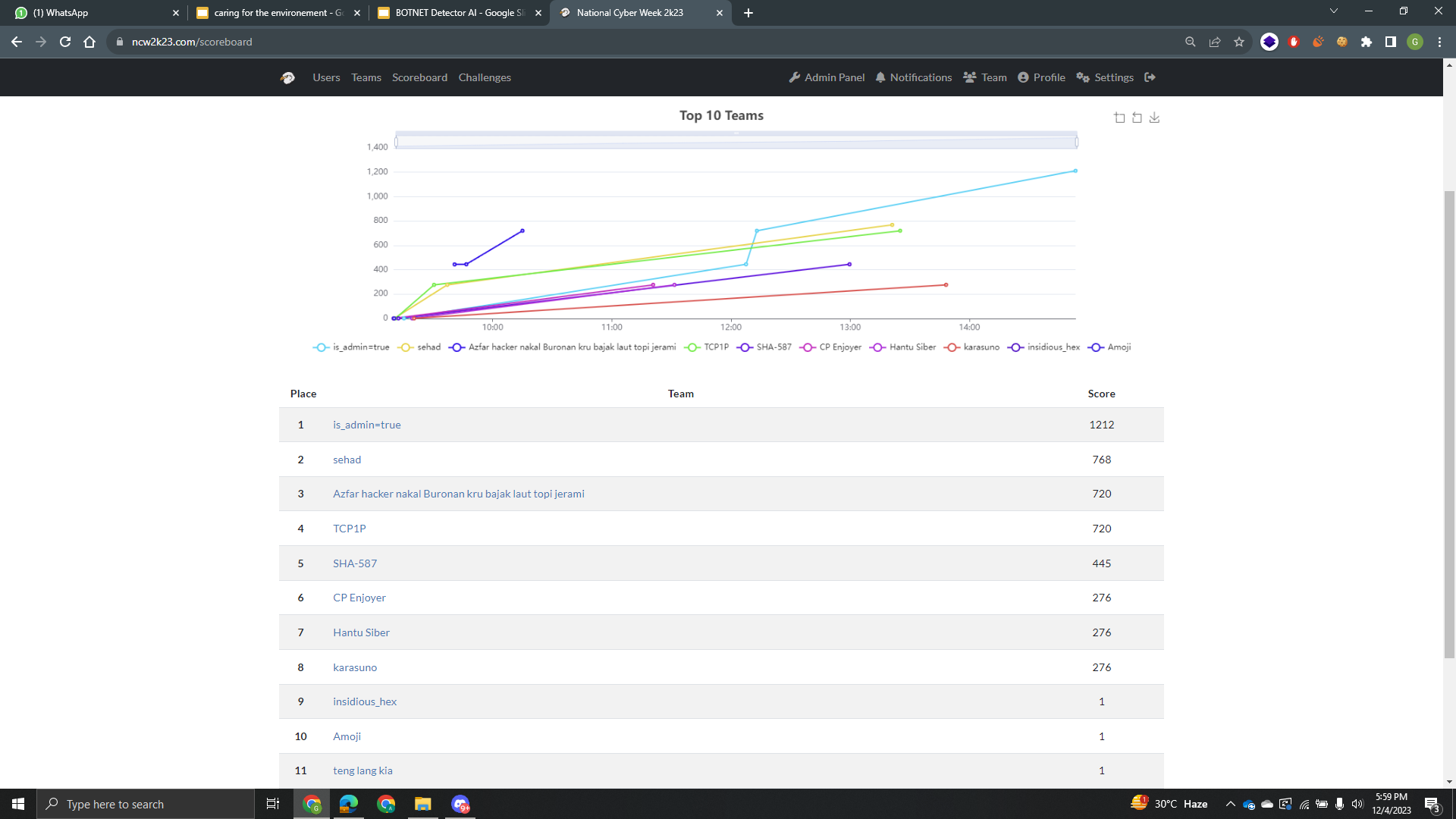The height and width of the screenshot is (819, 1456).
Task: Open team CP Enjoyer in table
Action: tap(359, 598)
